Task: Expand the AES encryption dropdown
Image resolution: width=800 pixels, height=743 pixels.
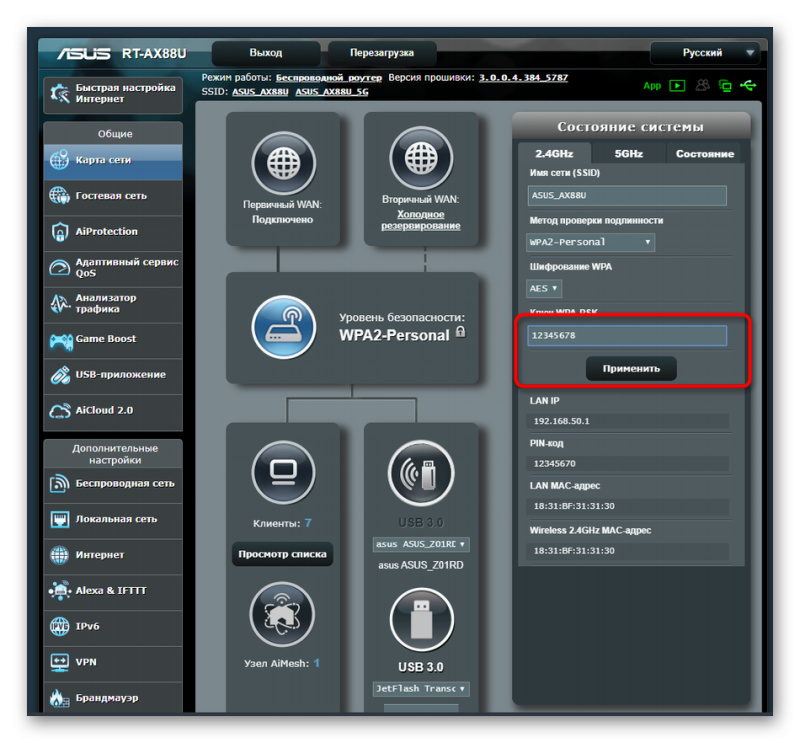Action: tap(544, 289)
